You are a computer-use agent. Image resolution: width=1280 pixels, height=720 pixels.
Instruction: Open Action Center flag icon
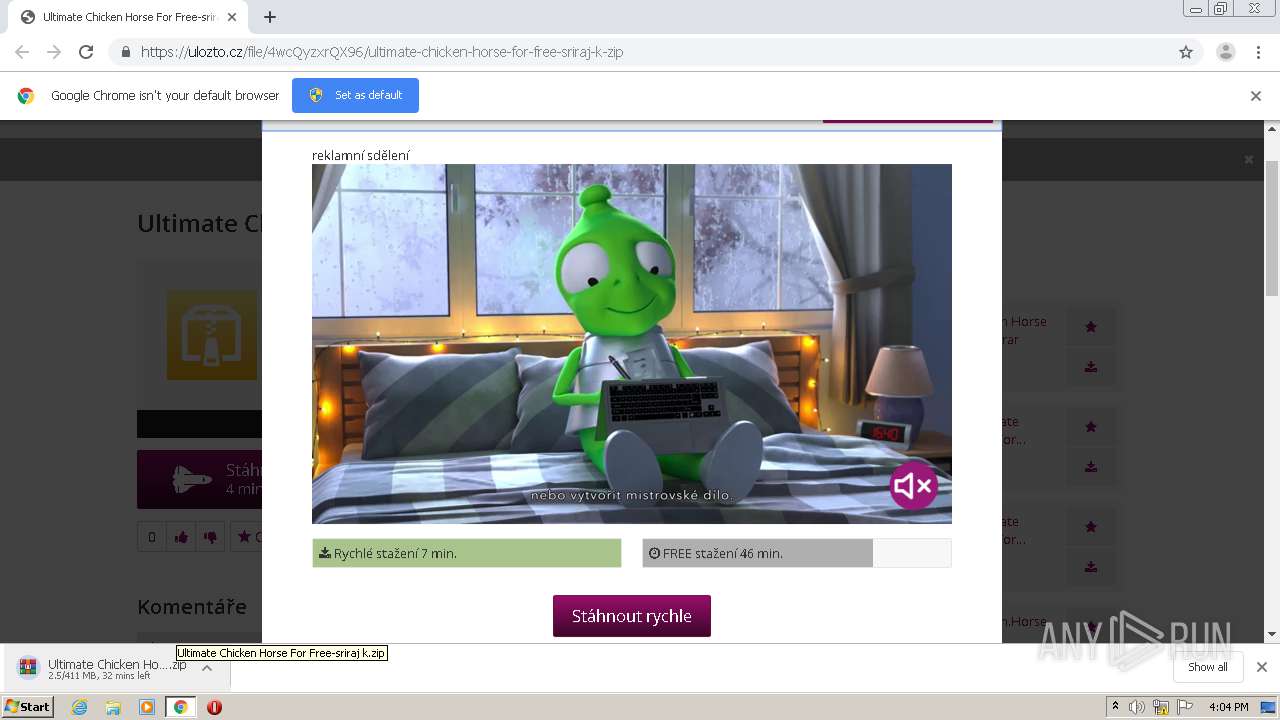1185,707
